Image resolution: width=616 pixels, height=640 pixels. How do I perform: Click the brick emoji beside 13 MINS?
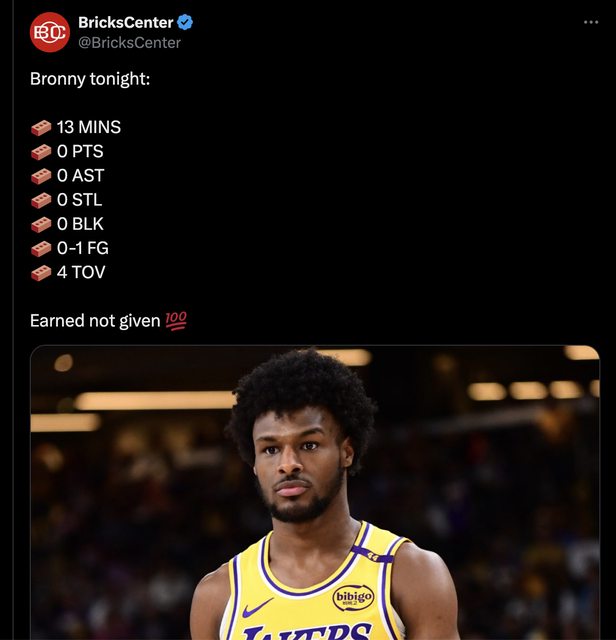pyautogui.click(x=41, y=128)
